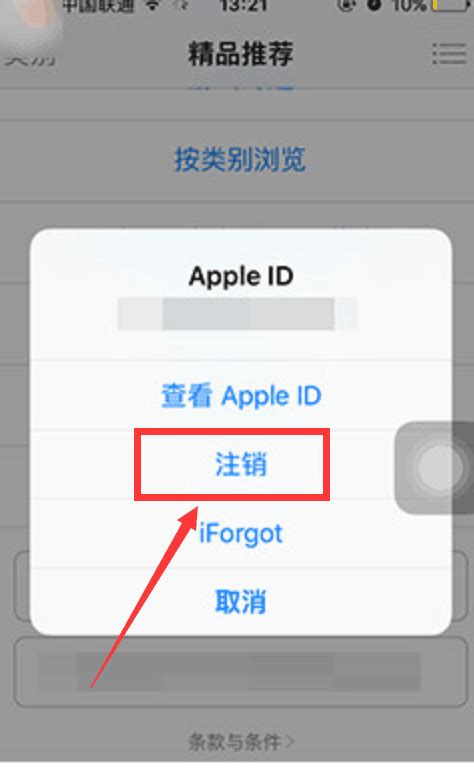This screenshot has height=770, width=474.
Task: Select 查看 Apple ID in the dialog
Action: (241, 395)
